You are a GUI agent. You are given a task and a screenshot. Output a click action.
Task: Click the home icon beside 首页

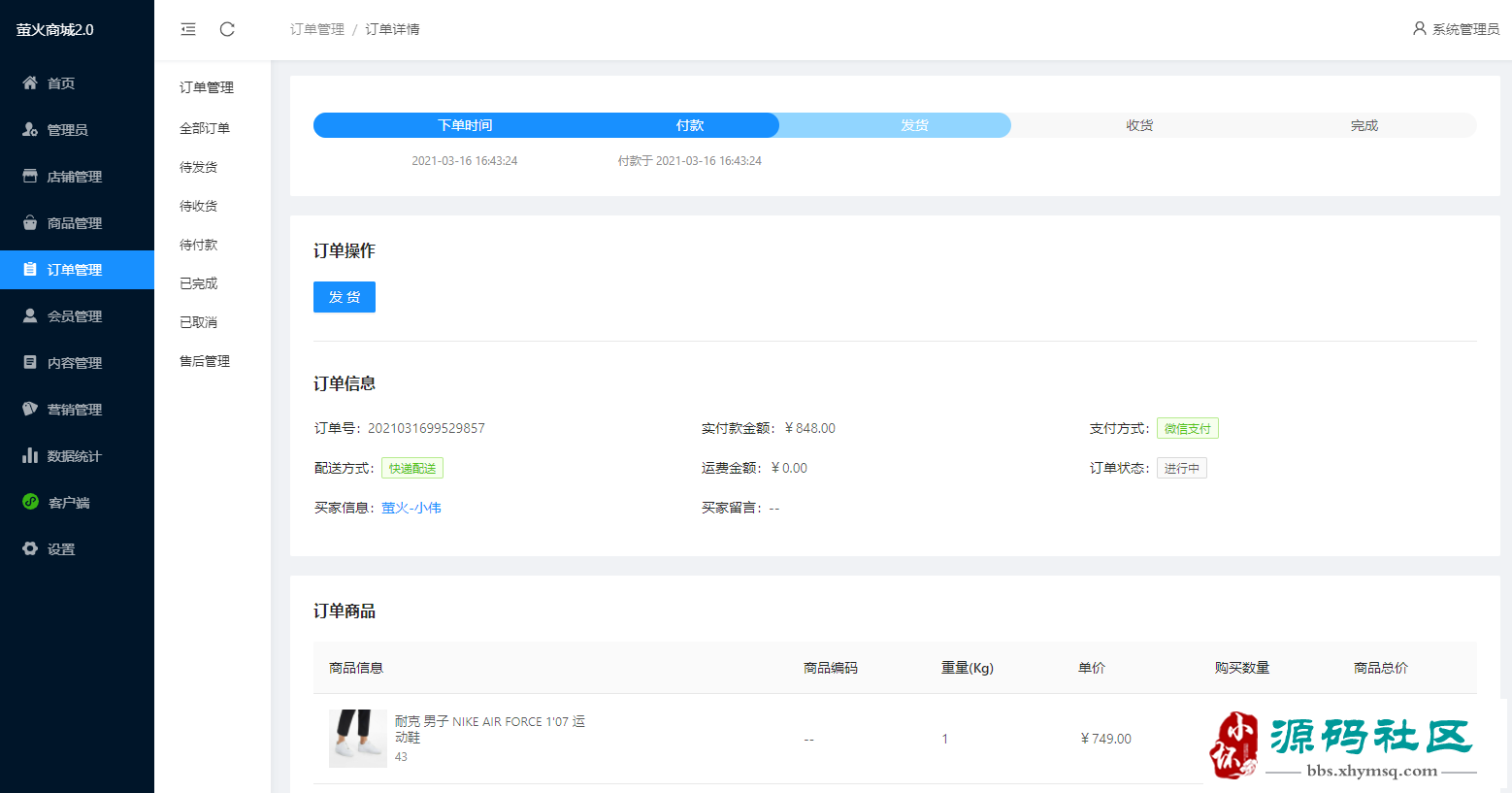(30, 83)
